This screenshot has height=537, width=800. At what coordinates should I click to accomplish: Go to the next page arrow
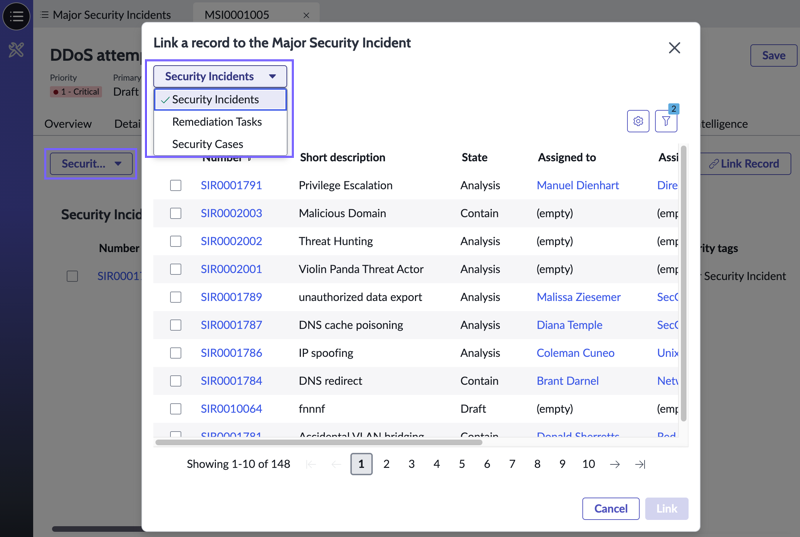pos(615,464)
